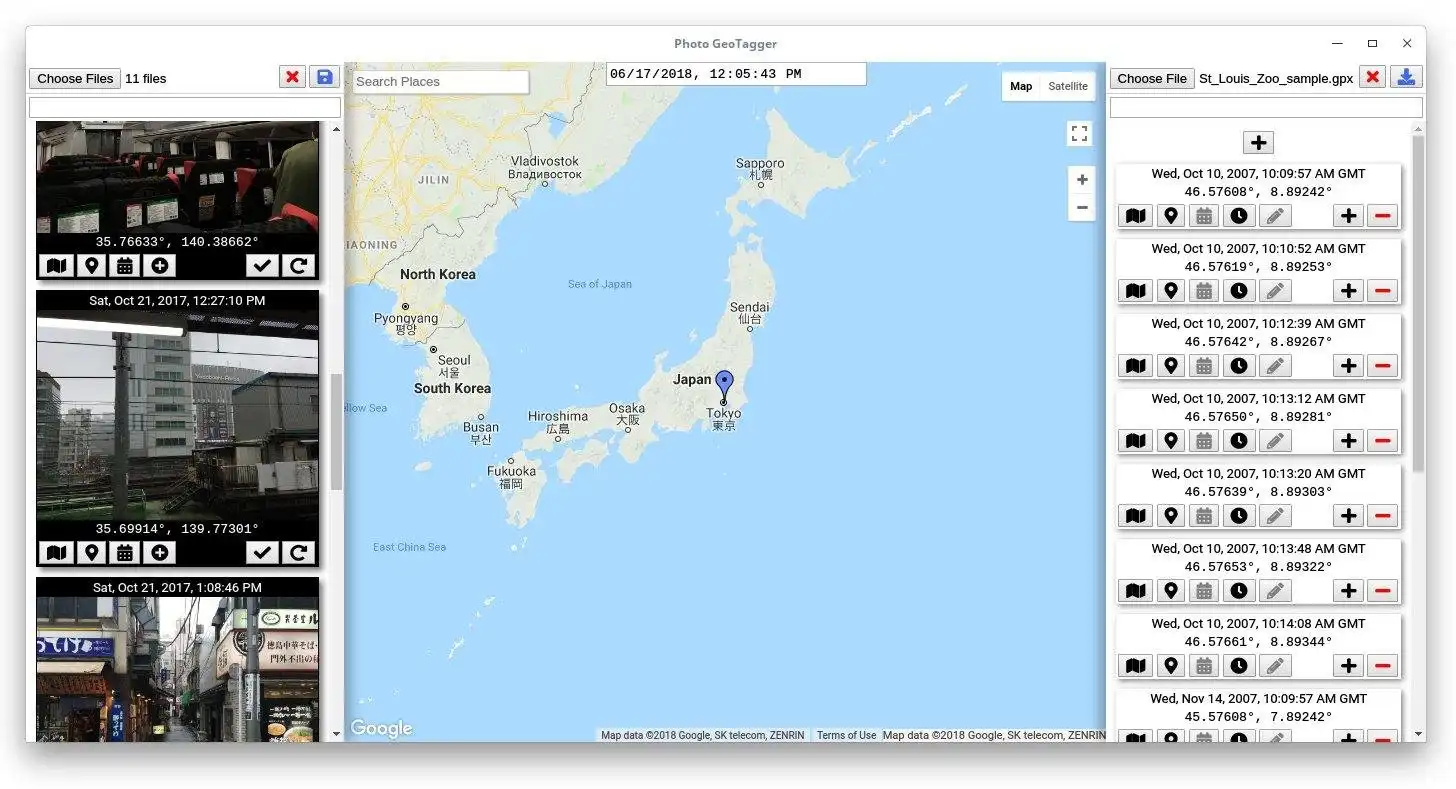Confirm the 35.76633° photo with its checkmark icon
This screenshot has height=789, width=1456.
(262, 265)
